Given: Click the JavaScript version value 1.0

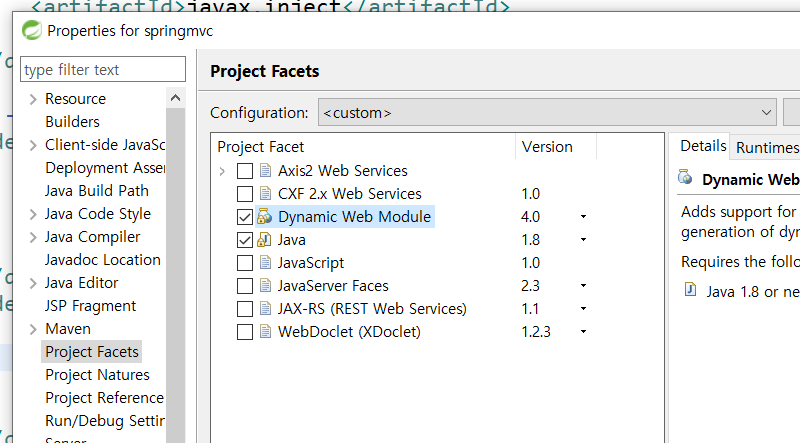Looking at the screenshot, I should 531,262.
